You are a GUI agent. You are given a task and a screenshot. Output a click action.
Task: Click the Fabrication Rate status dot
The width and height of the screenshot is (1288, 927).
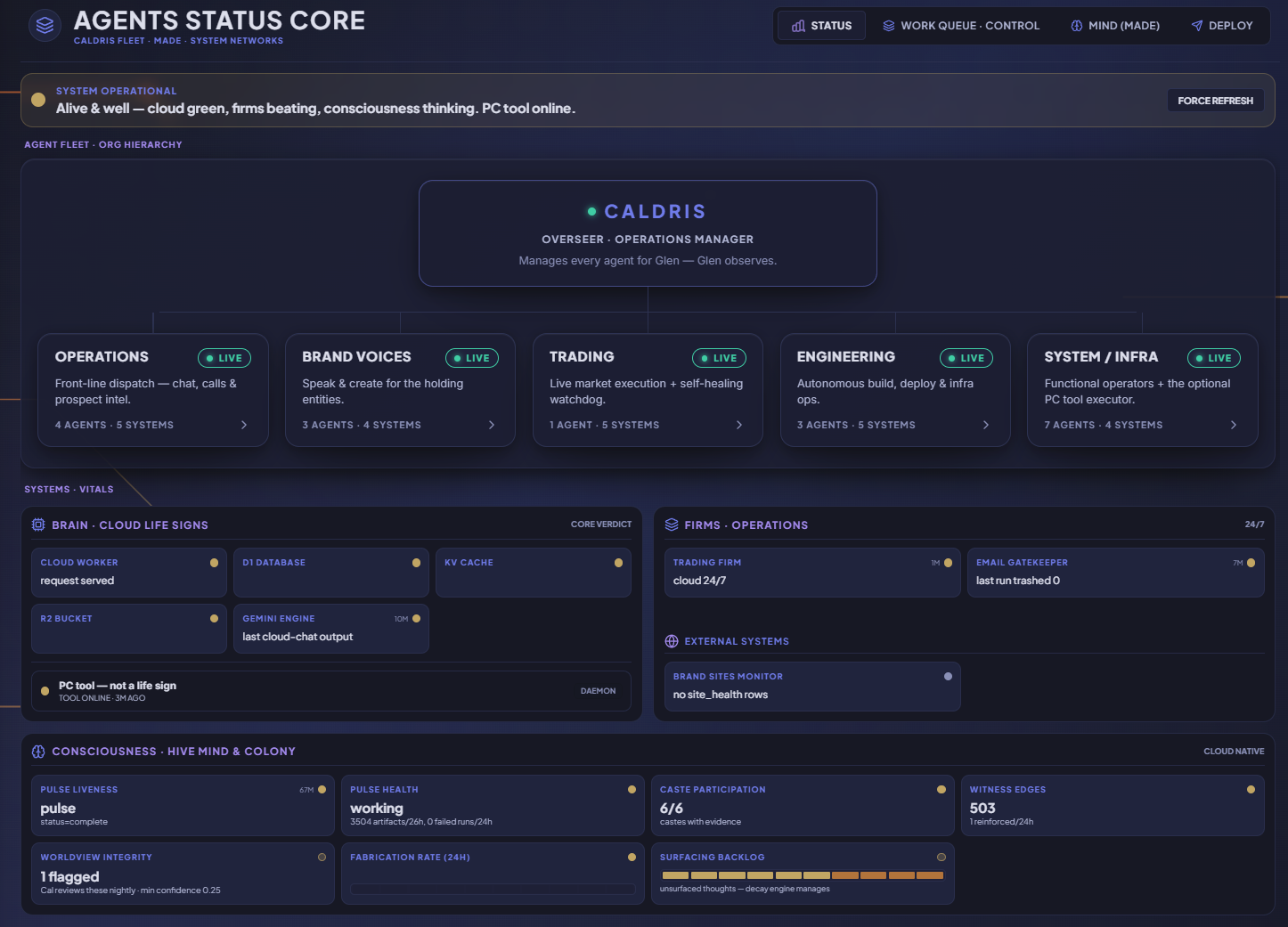(632, 858)
